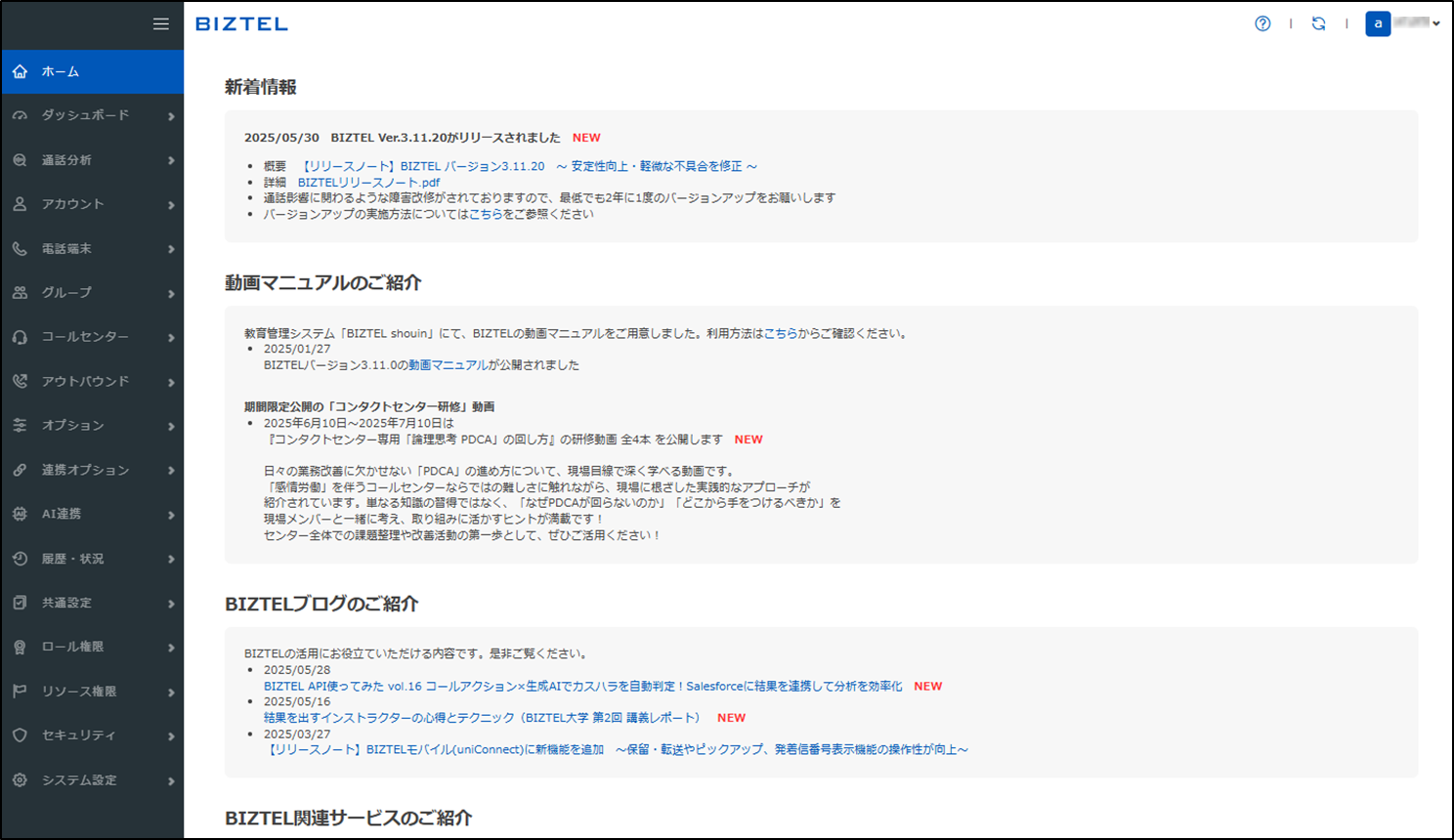Open システム設定 menu label
Screen dimensions: 1454x840
[x=79, y=780]
